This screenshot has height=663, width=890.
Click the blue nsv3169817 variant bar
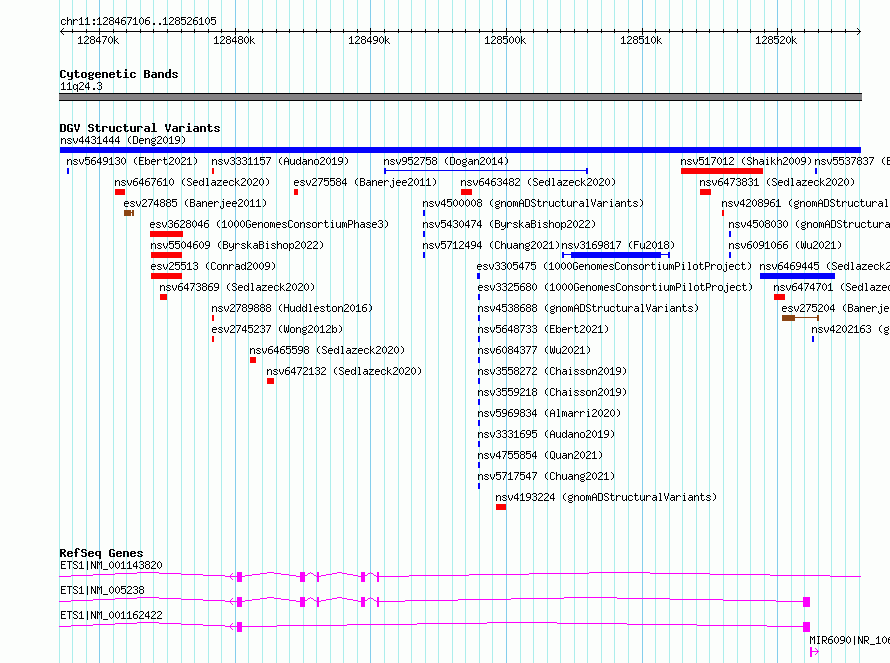click(616, 255)
